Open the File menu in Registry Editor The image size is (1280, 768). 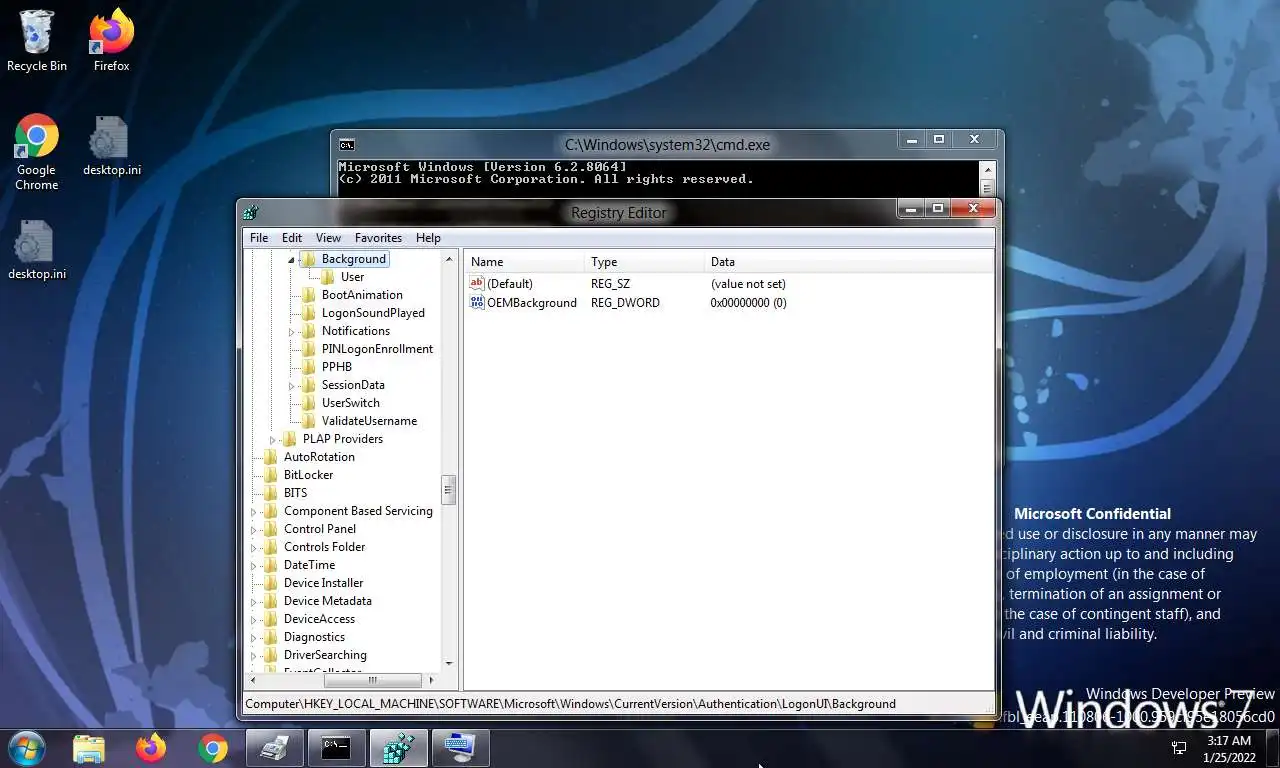[x=259, y=238]
